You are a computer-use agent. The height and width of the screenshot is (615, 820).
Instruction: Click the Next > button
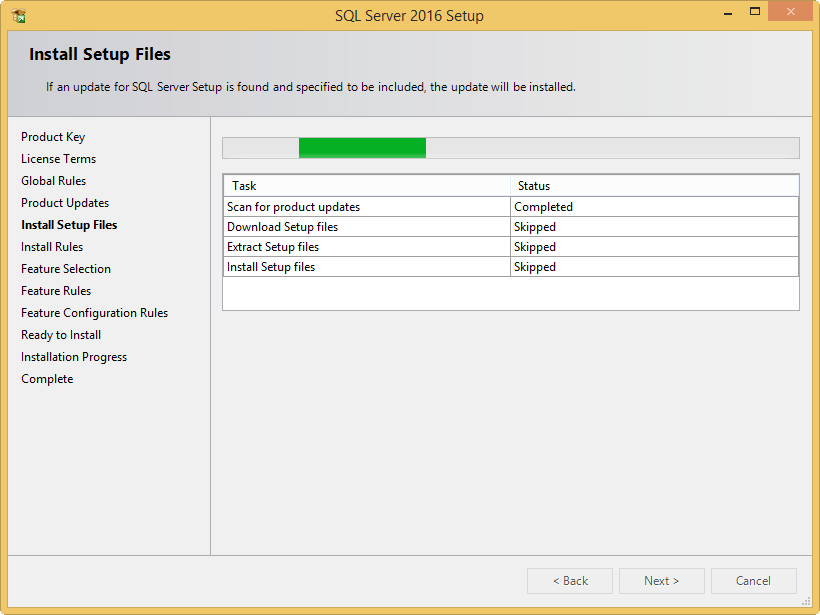(x=662, y=580)
